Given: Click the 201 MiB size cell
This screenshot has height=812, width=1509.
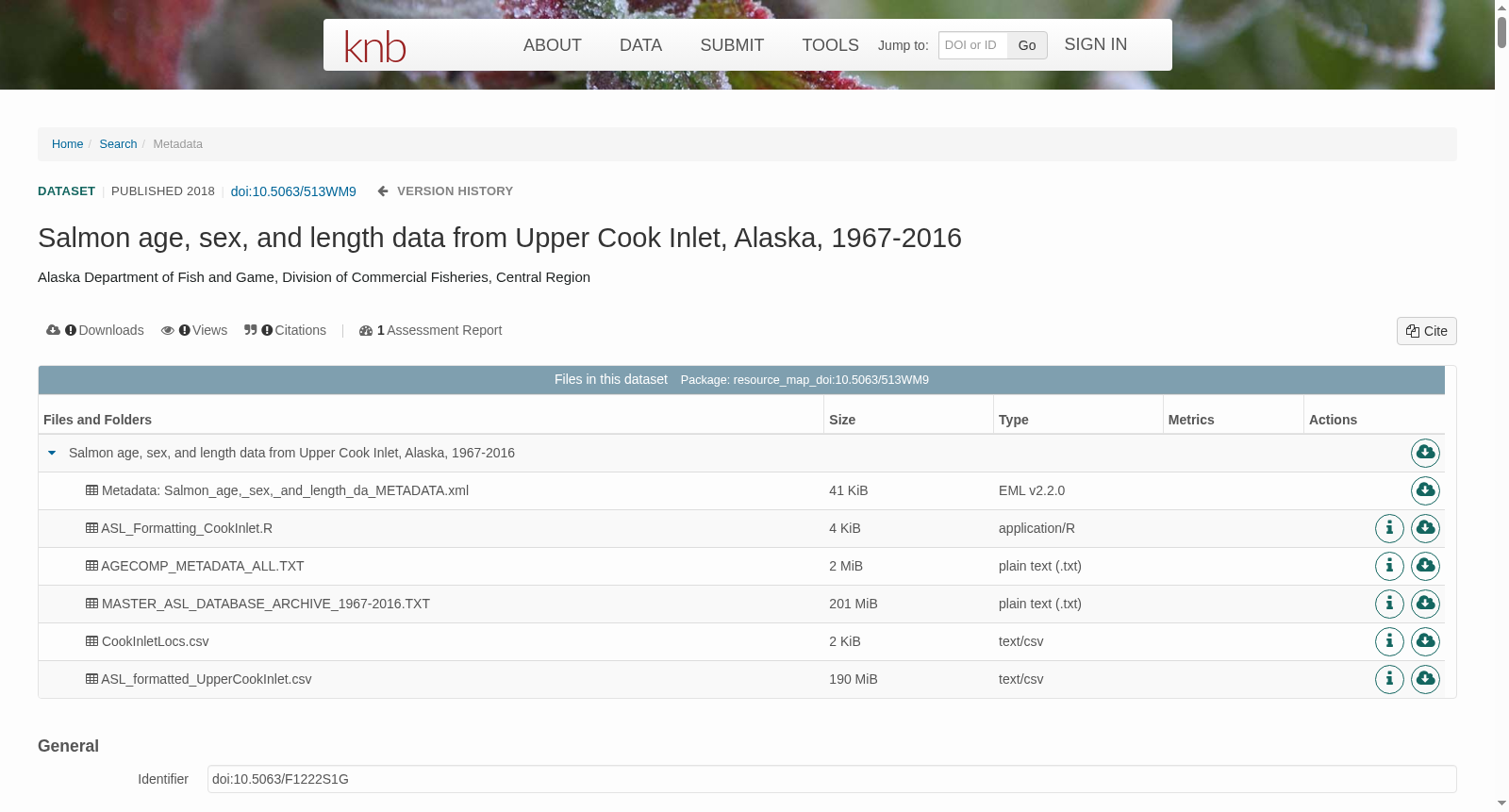Looking at the screenshot, I should click(854, 604).
